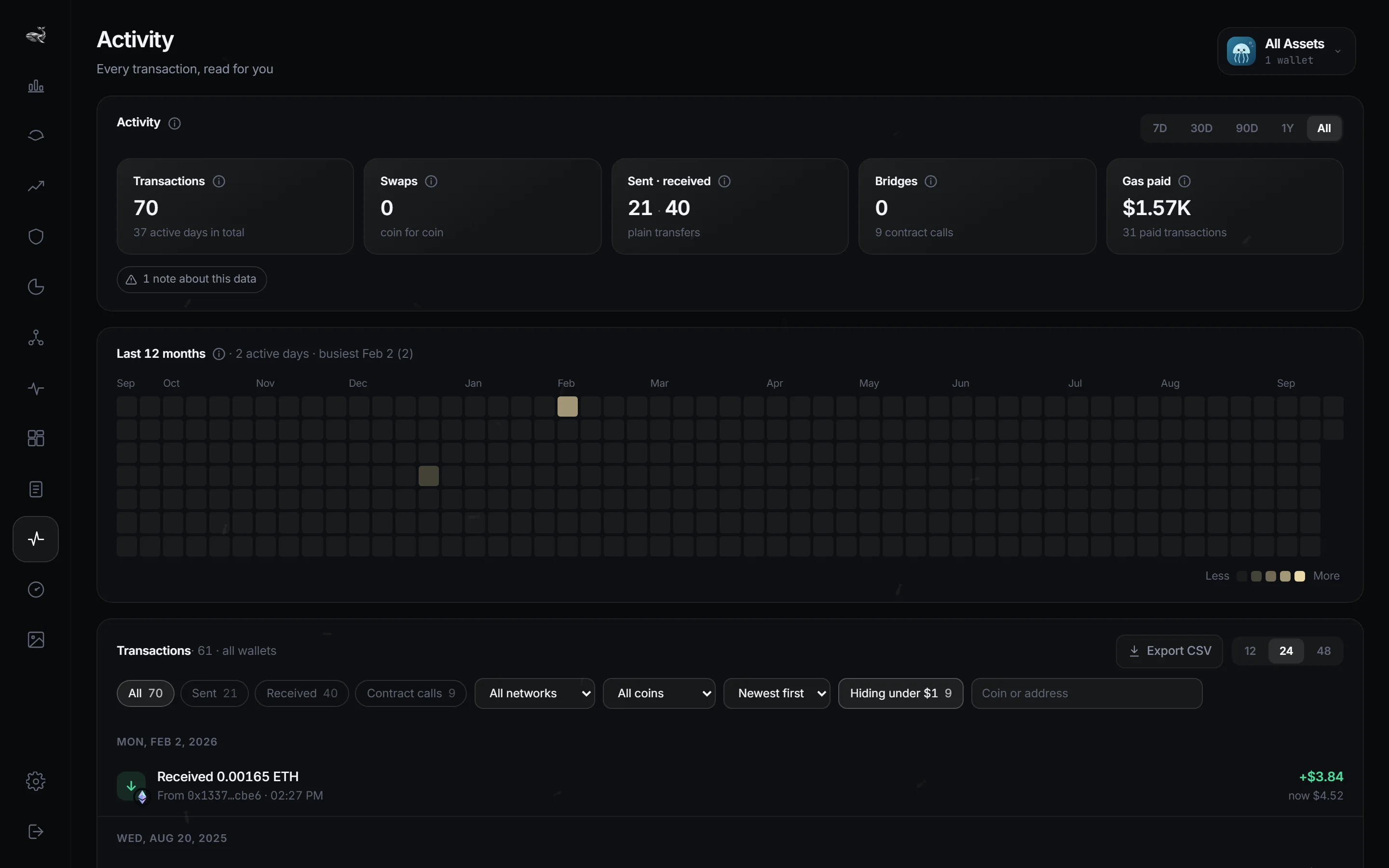Viewport: 1389px width, 868px height.
Task: Show 48 transactions per page
Action: click(x=1323, y=651)
